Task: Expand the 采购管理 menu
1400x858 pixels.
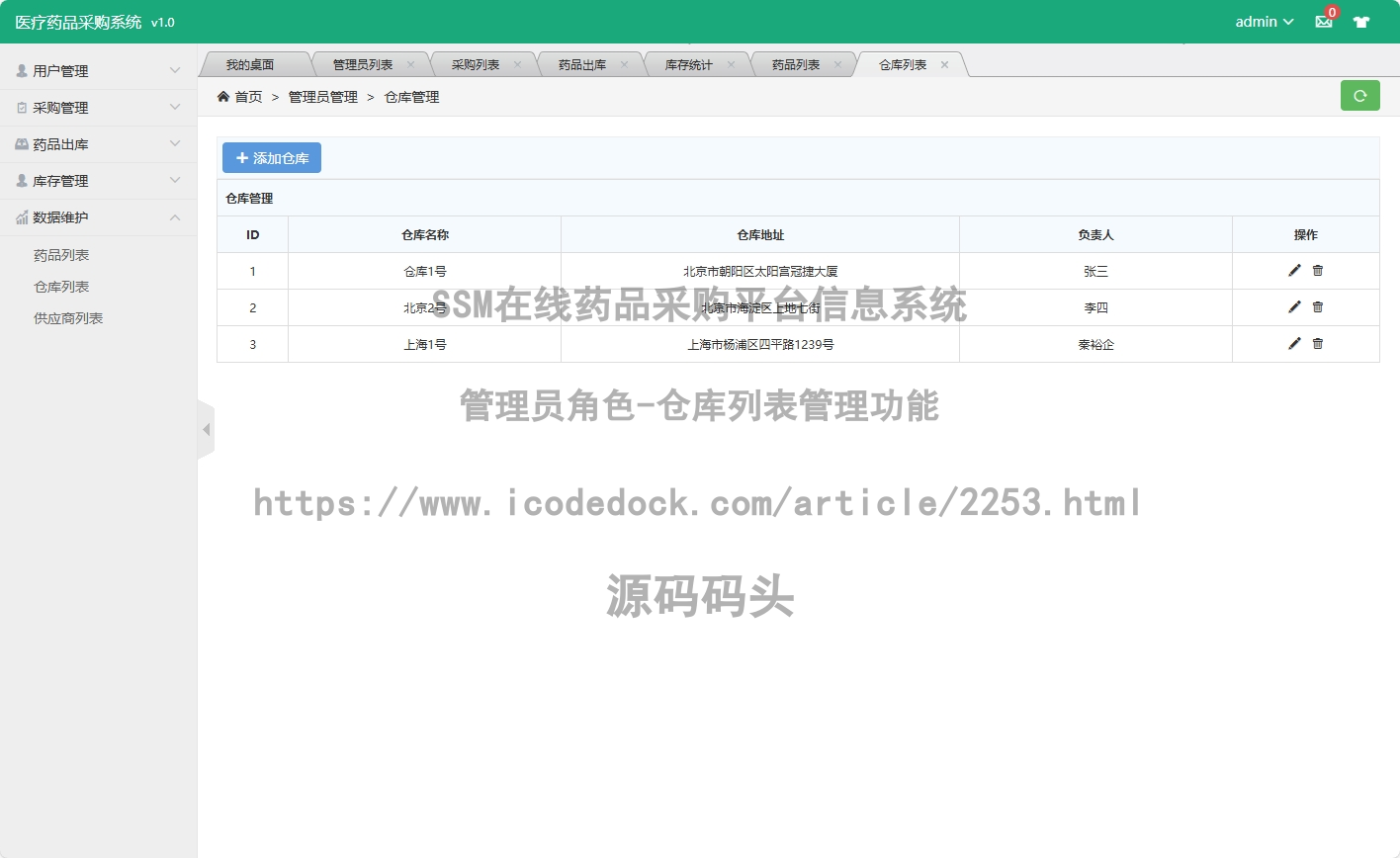Action: [x=99, y=108]
